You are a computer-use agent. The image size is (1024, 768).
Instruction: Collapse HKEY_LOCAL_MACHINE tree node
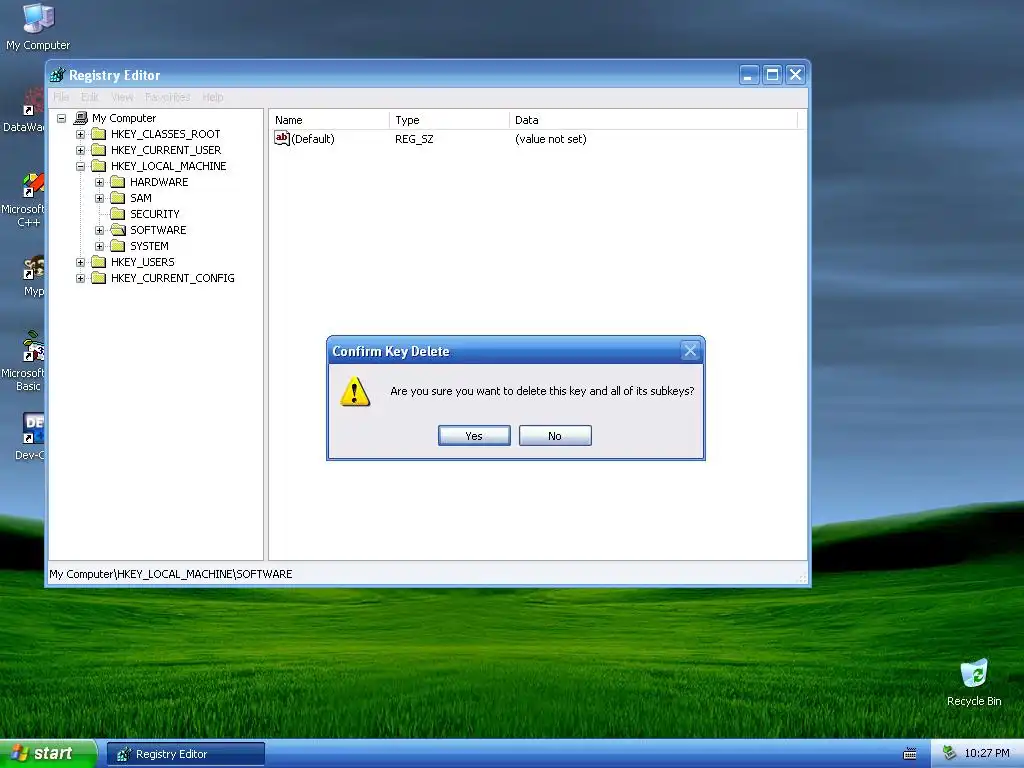[x=80, y=167]
